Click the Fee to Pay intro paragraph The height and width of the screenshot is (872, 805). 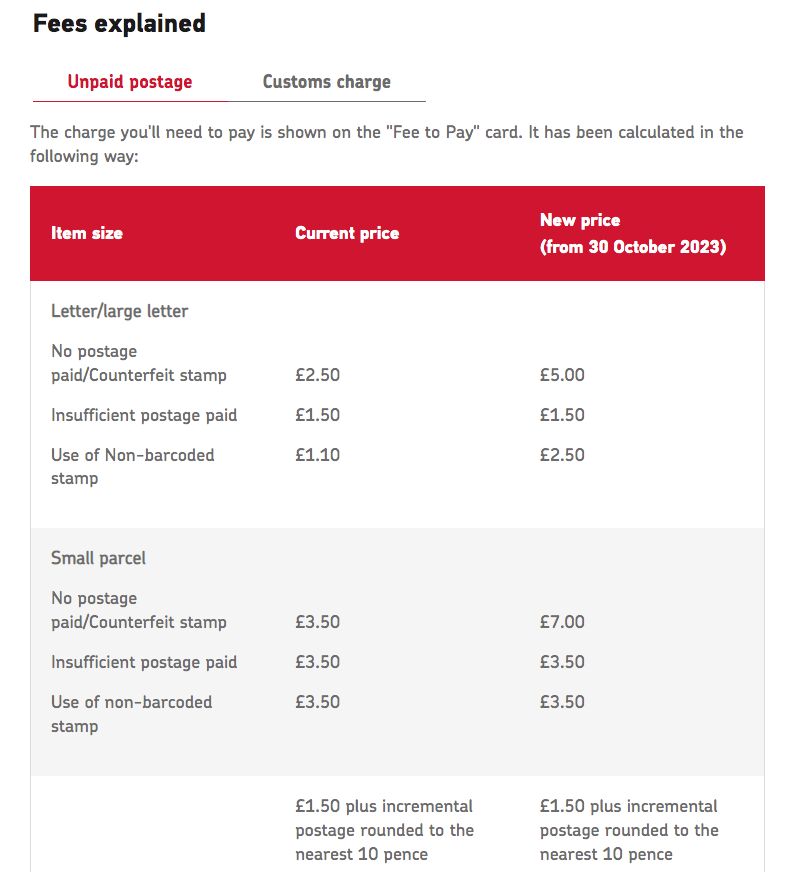pyautogui.click(x=387, y=144)
